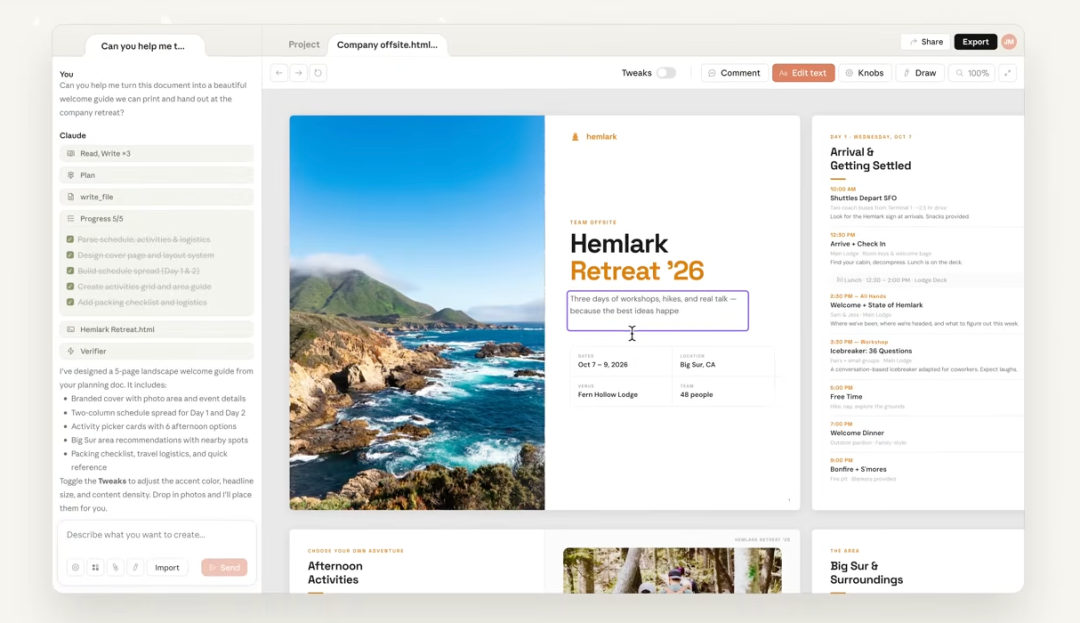Click the pencil icon beside Import
The width and height of the screenshot is (1080, 623).
135,567
